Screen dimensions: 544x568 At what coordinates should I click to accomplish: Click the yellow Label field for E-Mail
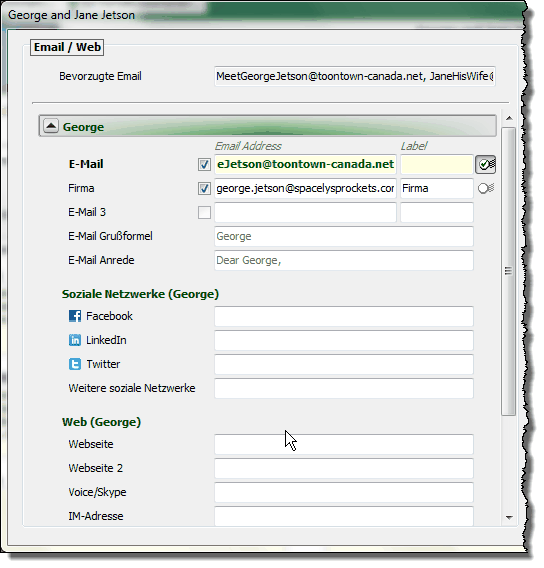point(436,164)
